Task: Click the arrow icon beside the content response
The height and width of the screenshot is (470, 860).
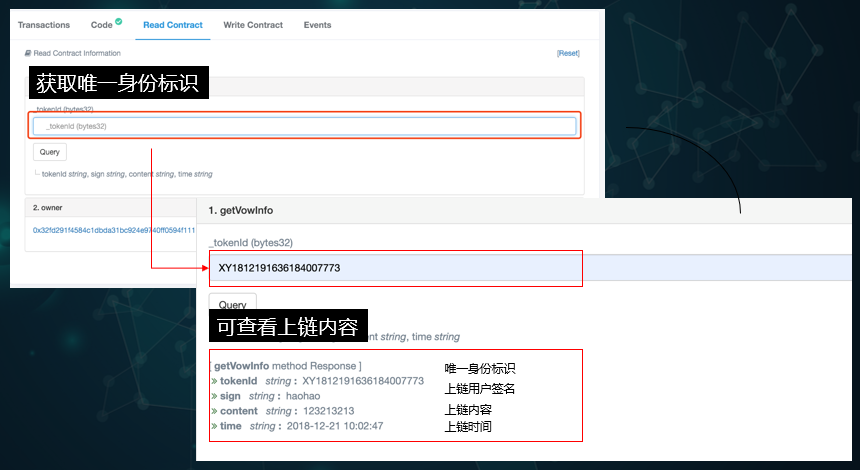Action: tap(214, 411)
